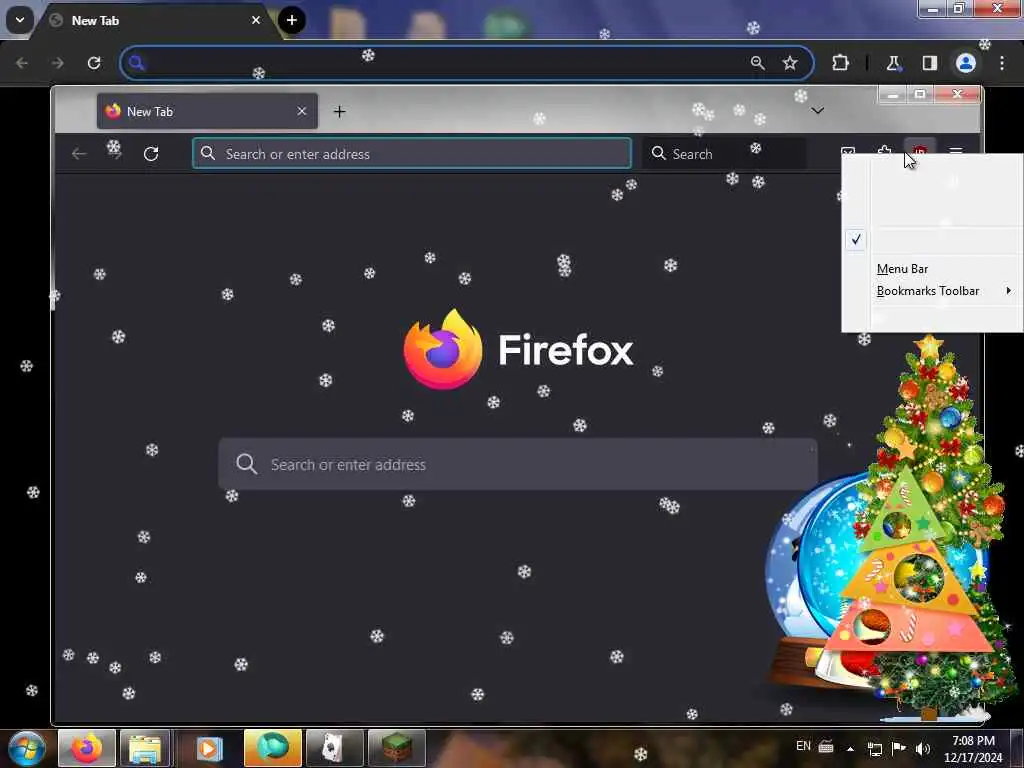Launch Minecraft grass block taskbar icon
The image size is (1024, 768).
[396, 748]
